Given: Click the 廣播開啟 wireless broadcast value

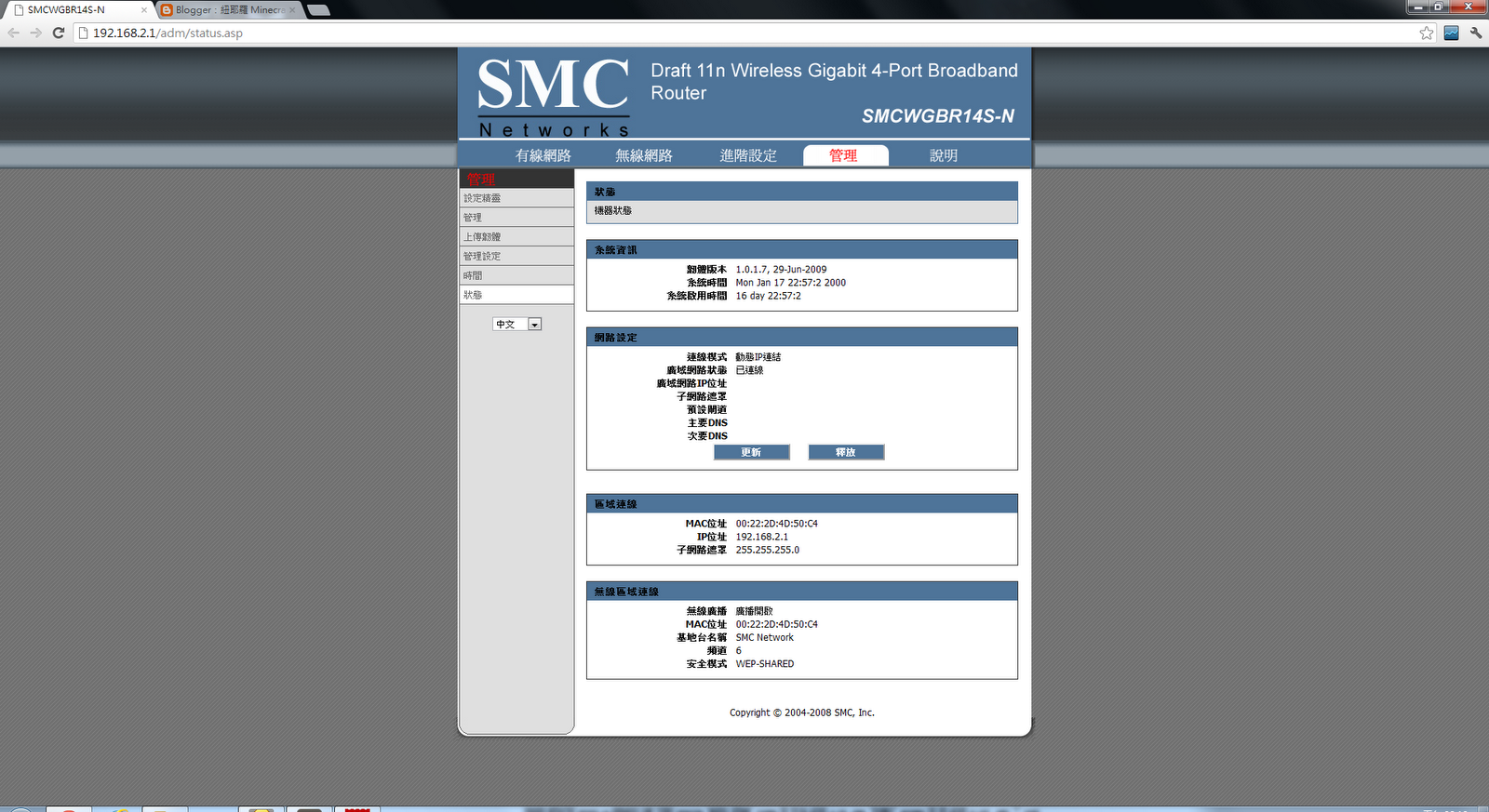Looking at the screenshot, I should pyautogui.click(x=754, y=611).
